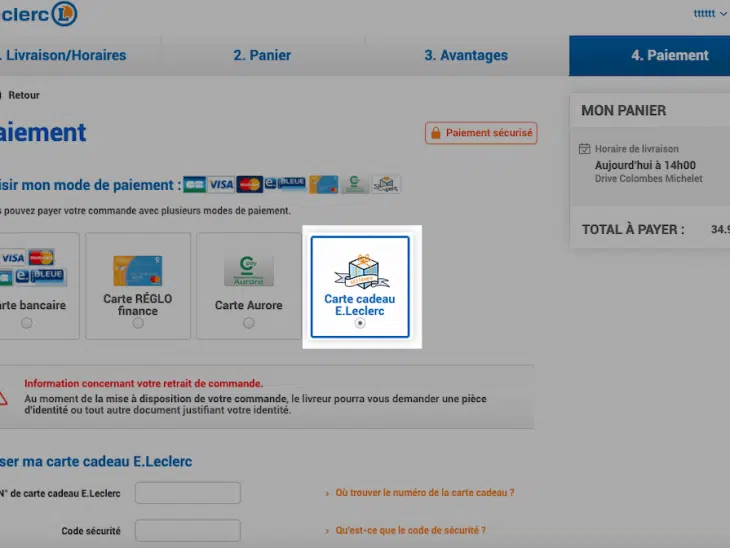The image size is (730, 548).
Task: Open Où trouver le numéro de la carte cadeau
Action: coord(425,493)
